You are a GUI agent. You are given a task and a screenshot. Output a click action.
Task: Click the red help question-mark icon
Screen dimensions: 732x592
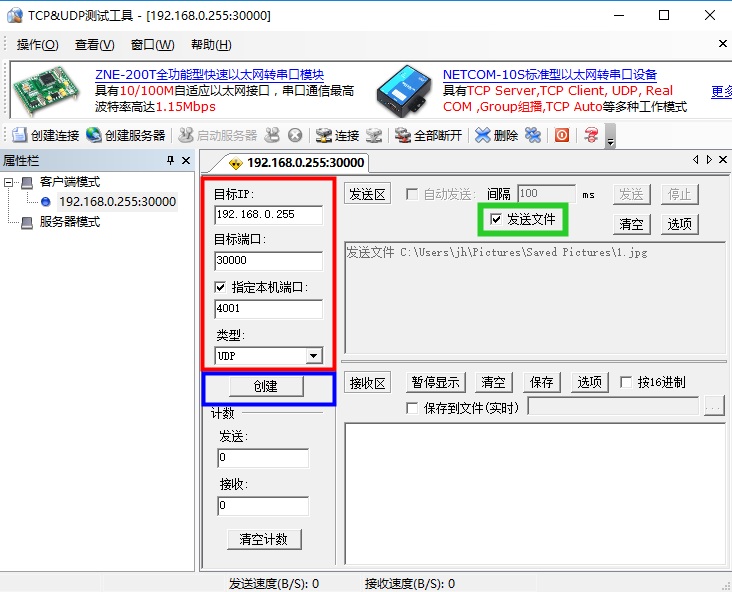pos(591,135)
